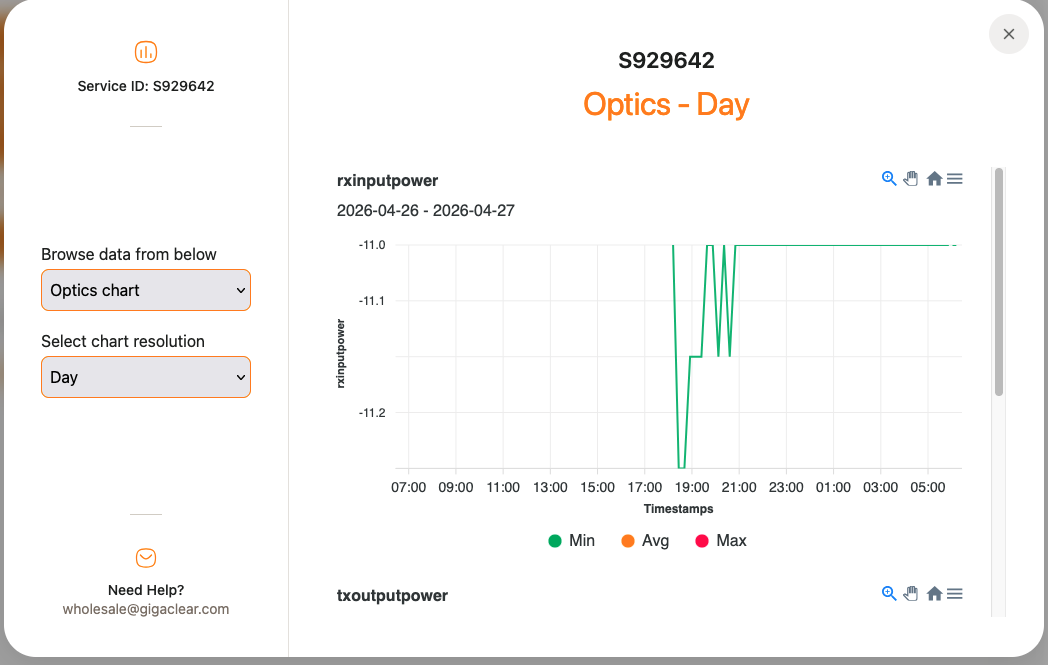Click the orange envelope help icon
Viewport: 1048px width, 665px height.
pos(146,557)
